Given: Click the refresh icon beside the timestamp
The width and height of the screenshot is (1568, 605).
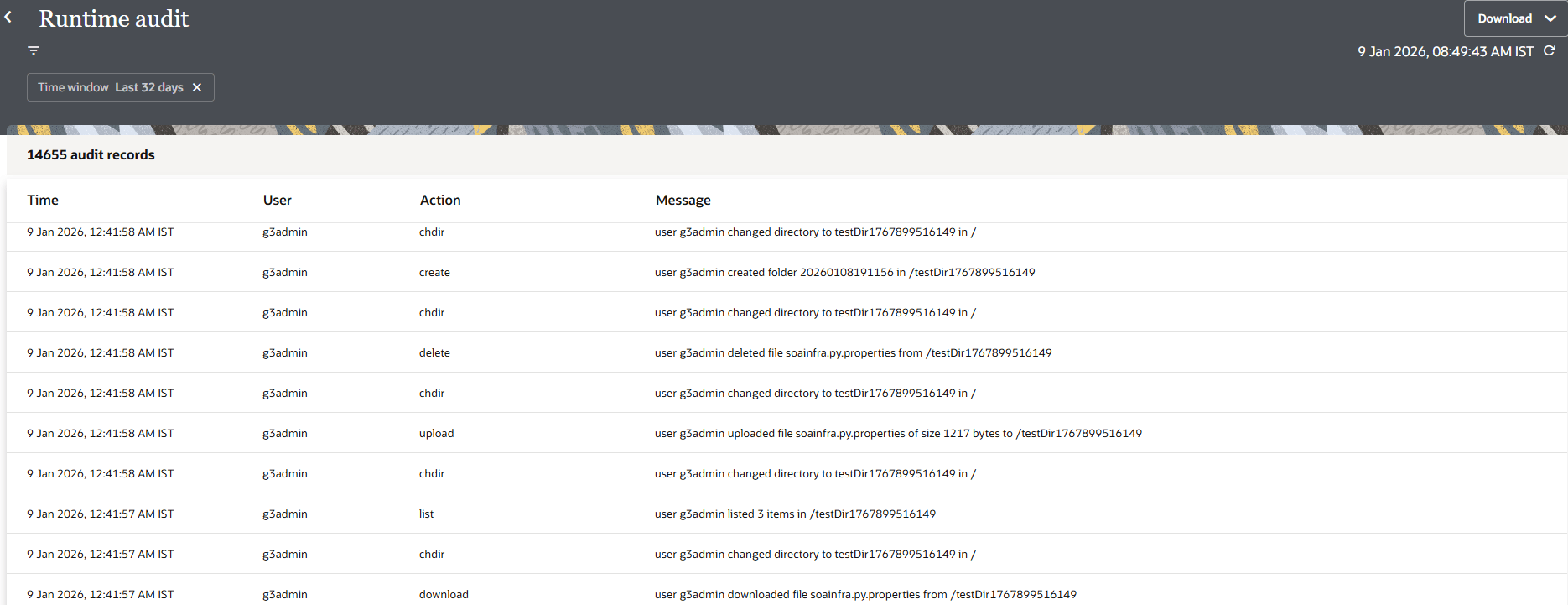Looking at the screenshot, I should coord(1550,50).
